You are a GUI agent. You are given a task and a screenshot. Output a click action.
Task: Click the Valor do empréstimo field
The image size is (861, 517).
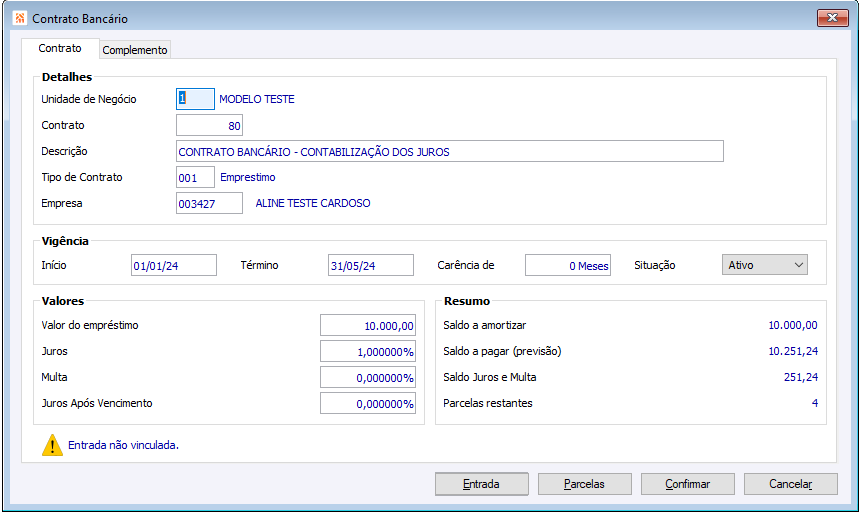(x=368, y=325)
